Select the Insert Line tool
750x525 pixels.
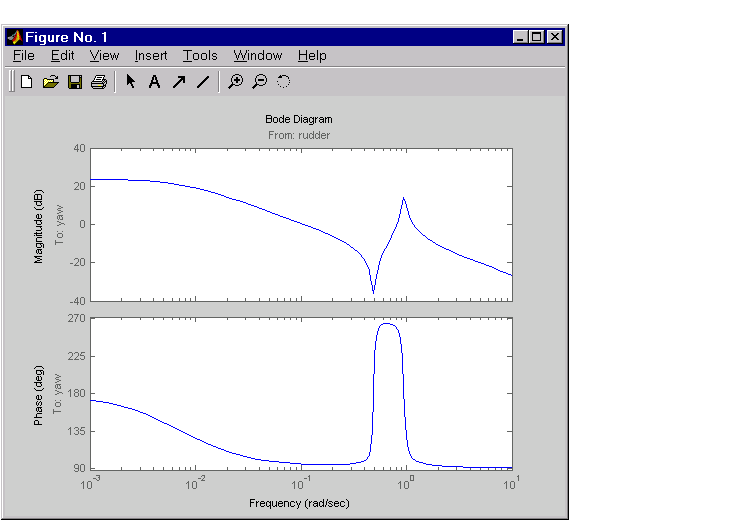click(x=202, y=82)
